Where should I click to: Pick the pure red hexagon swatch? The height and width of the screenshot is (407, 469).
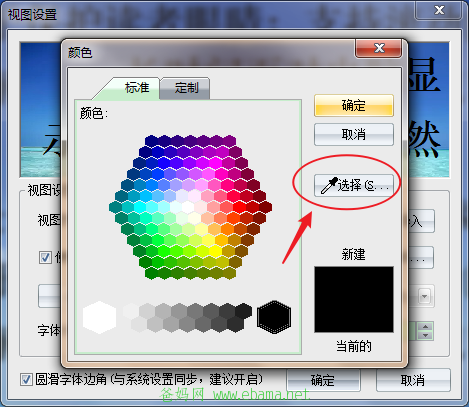(239, 207)
